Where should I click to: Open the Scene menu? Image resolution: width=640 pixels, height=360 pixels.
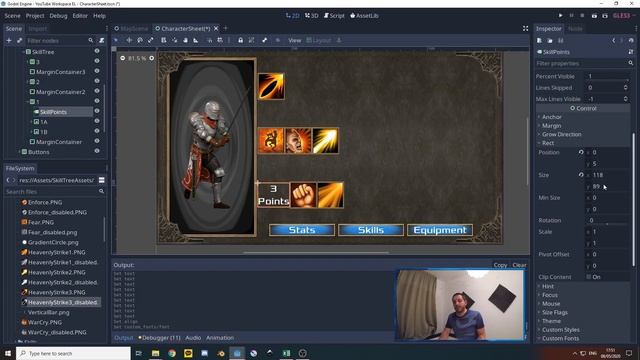[12, 16]
